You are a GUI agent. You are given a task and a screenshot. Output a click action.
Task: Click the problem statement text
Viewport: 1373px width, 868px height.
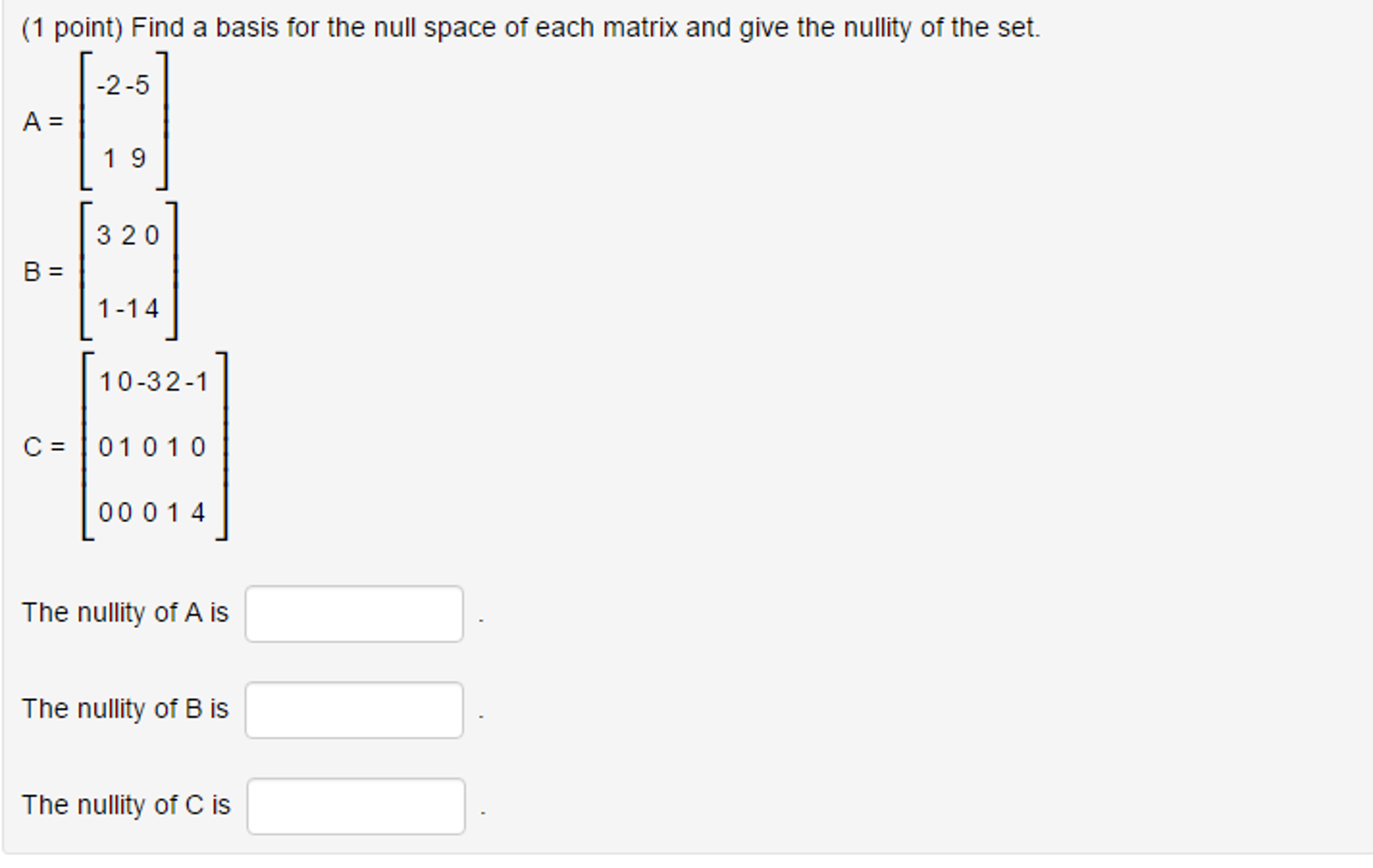(x=530, y=27)
